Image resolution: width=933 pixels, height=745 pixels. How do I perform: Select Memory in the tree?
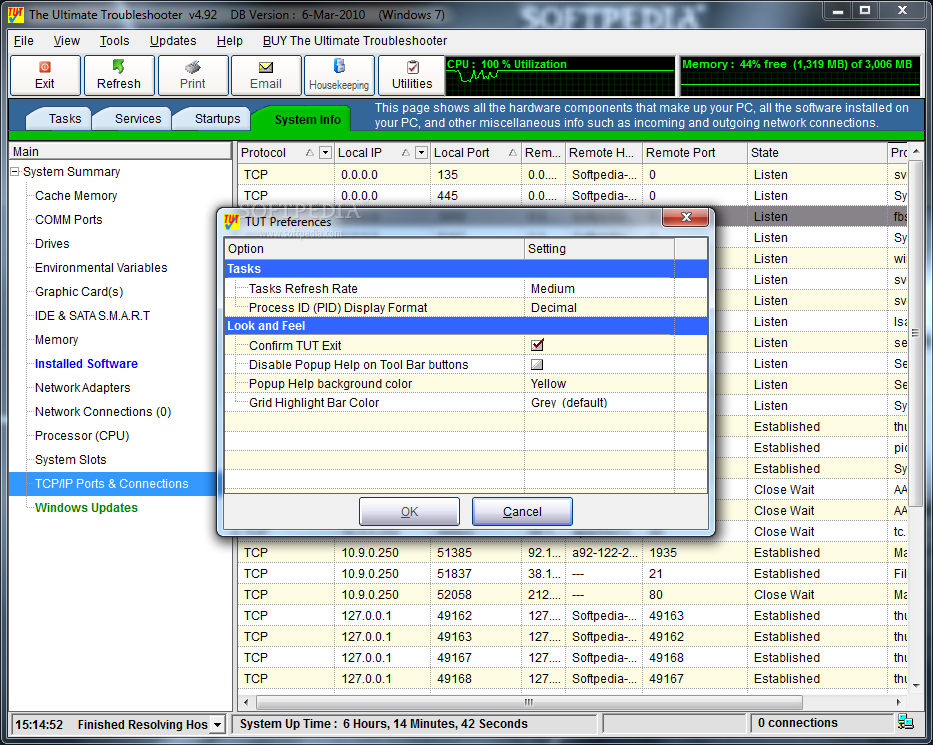coord(57,340)
